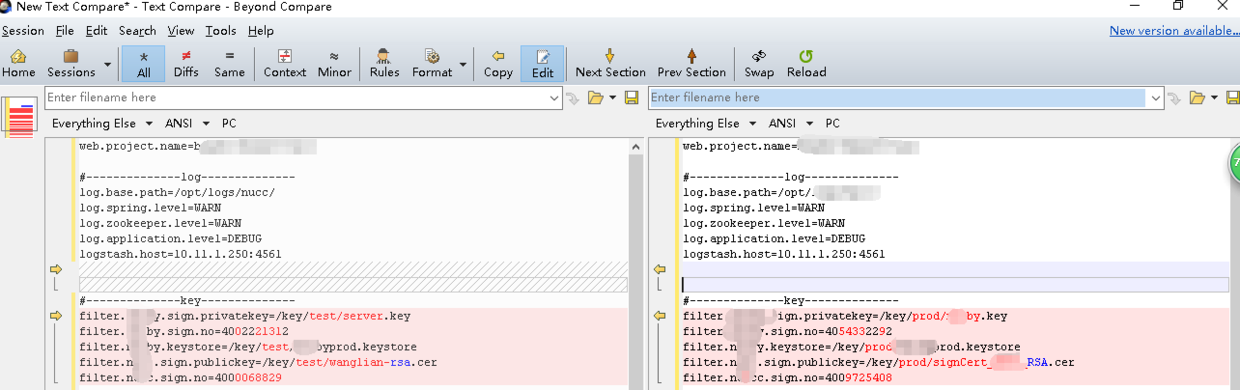This screenshot has height=390, width=1240.
Task: Click left pane PC line ending label
Action: 229,123
